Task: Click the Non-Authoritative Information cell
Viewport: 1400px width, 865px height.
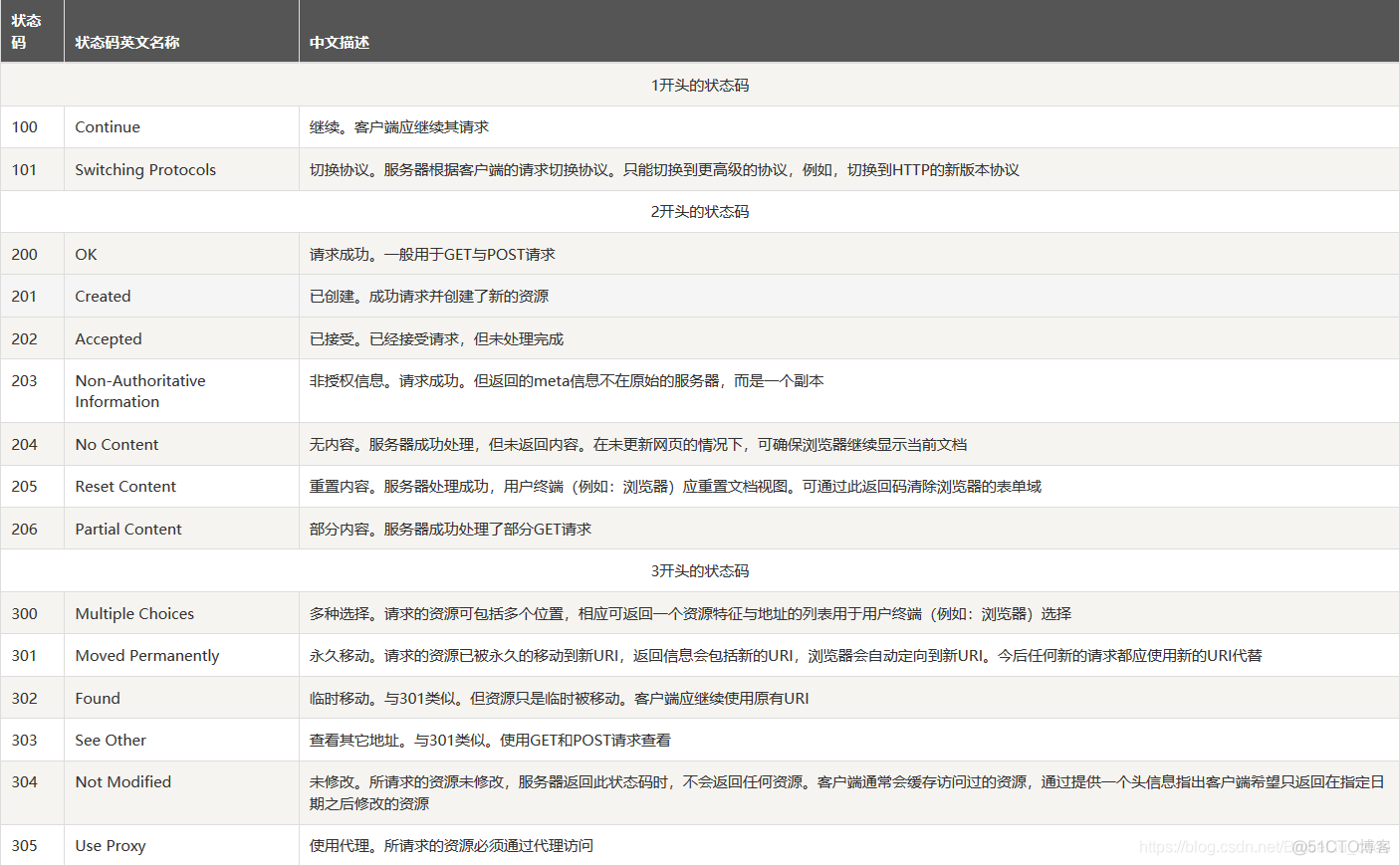Action: click(x=181, y=391)
